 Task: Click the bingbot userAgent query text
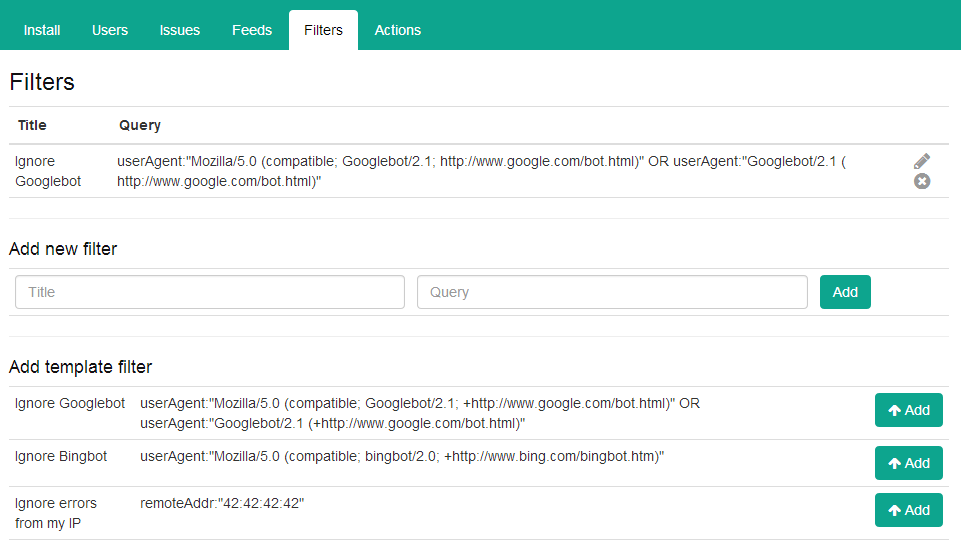(x=402, y=456)
